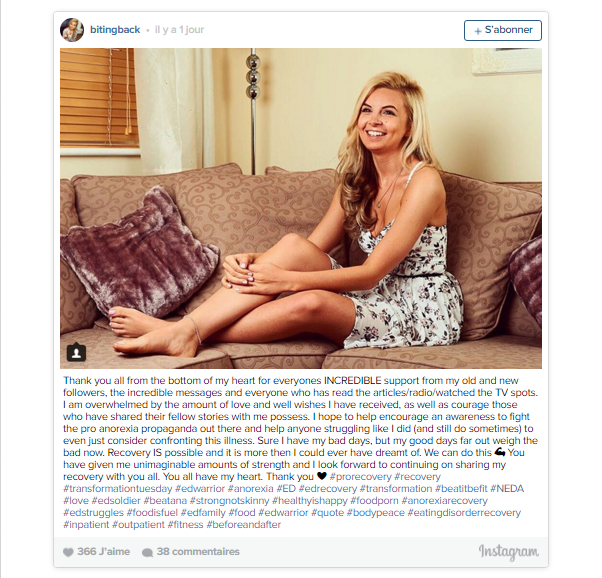Click the #NEDA hashtag
602x578 pixels.
point(507,489)
